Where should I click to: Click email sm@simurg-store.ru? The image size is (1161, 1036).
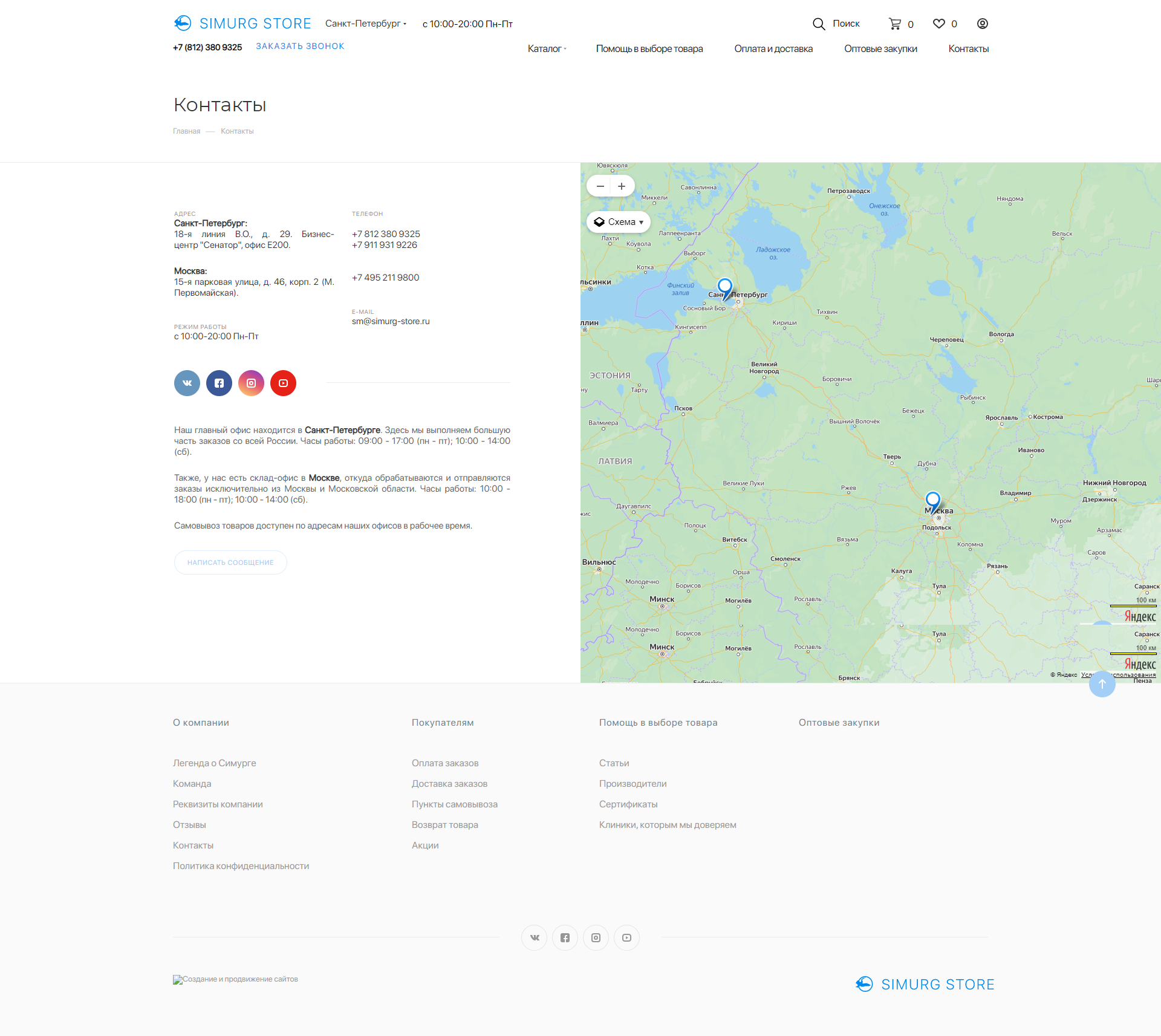point(391,321)
